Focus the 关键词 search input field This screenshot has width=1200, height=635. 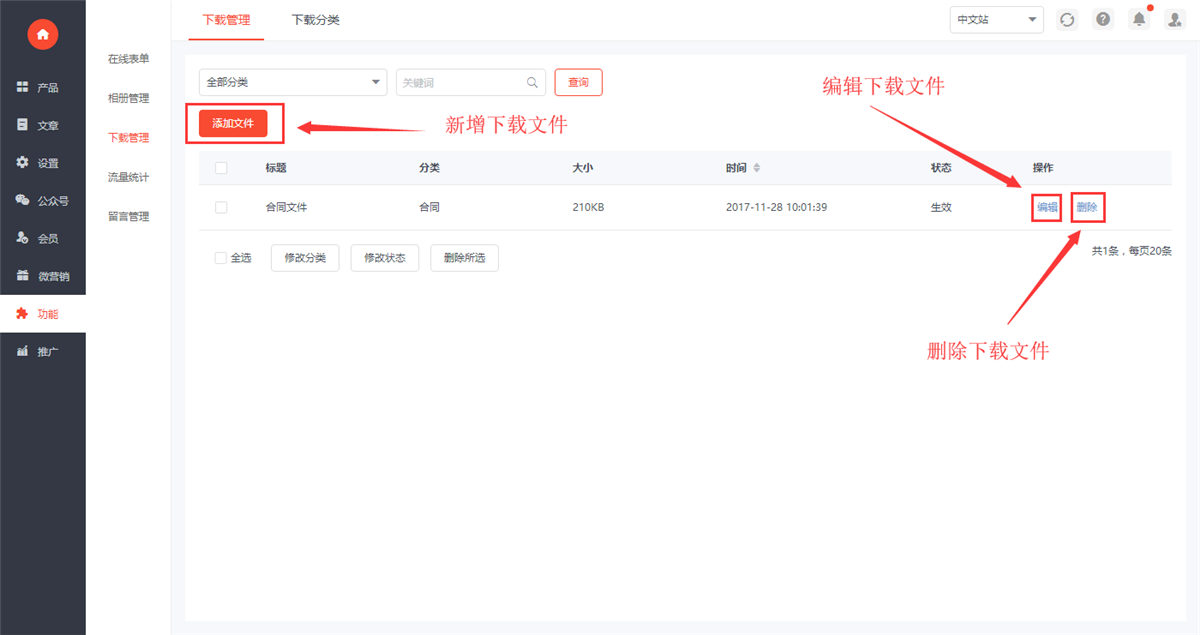[460, 83]
